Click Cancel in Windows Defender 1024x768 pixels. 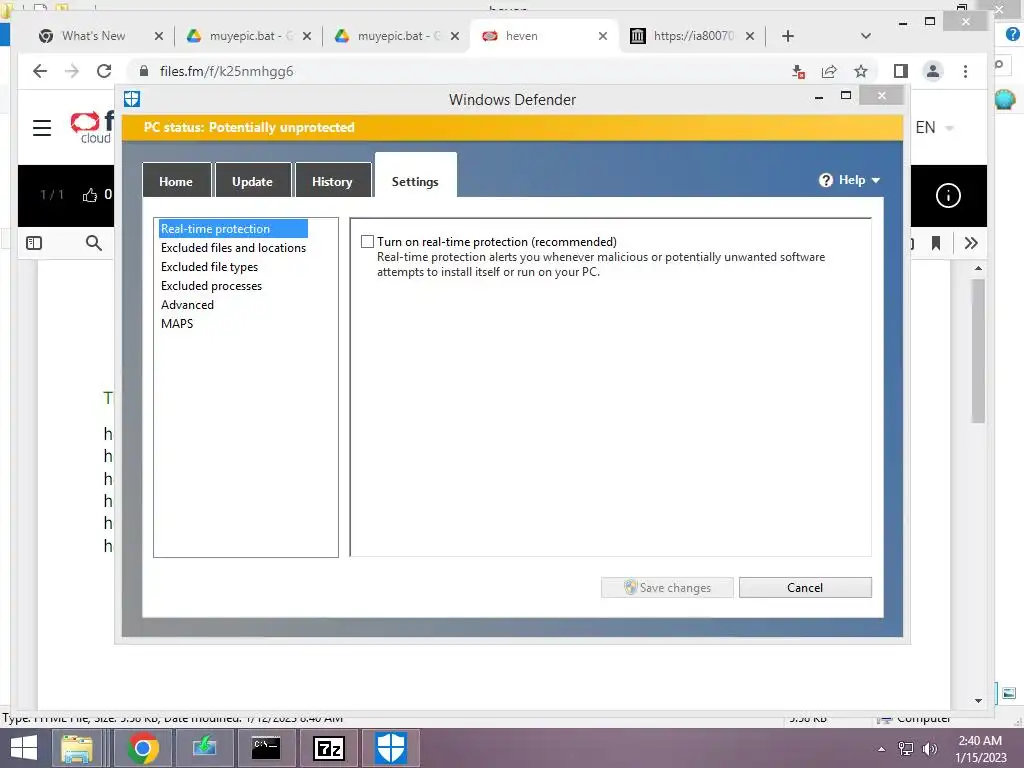coord(805,587)
